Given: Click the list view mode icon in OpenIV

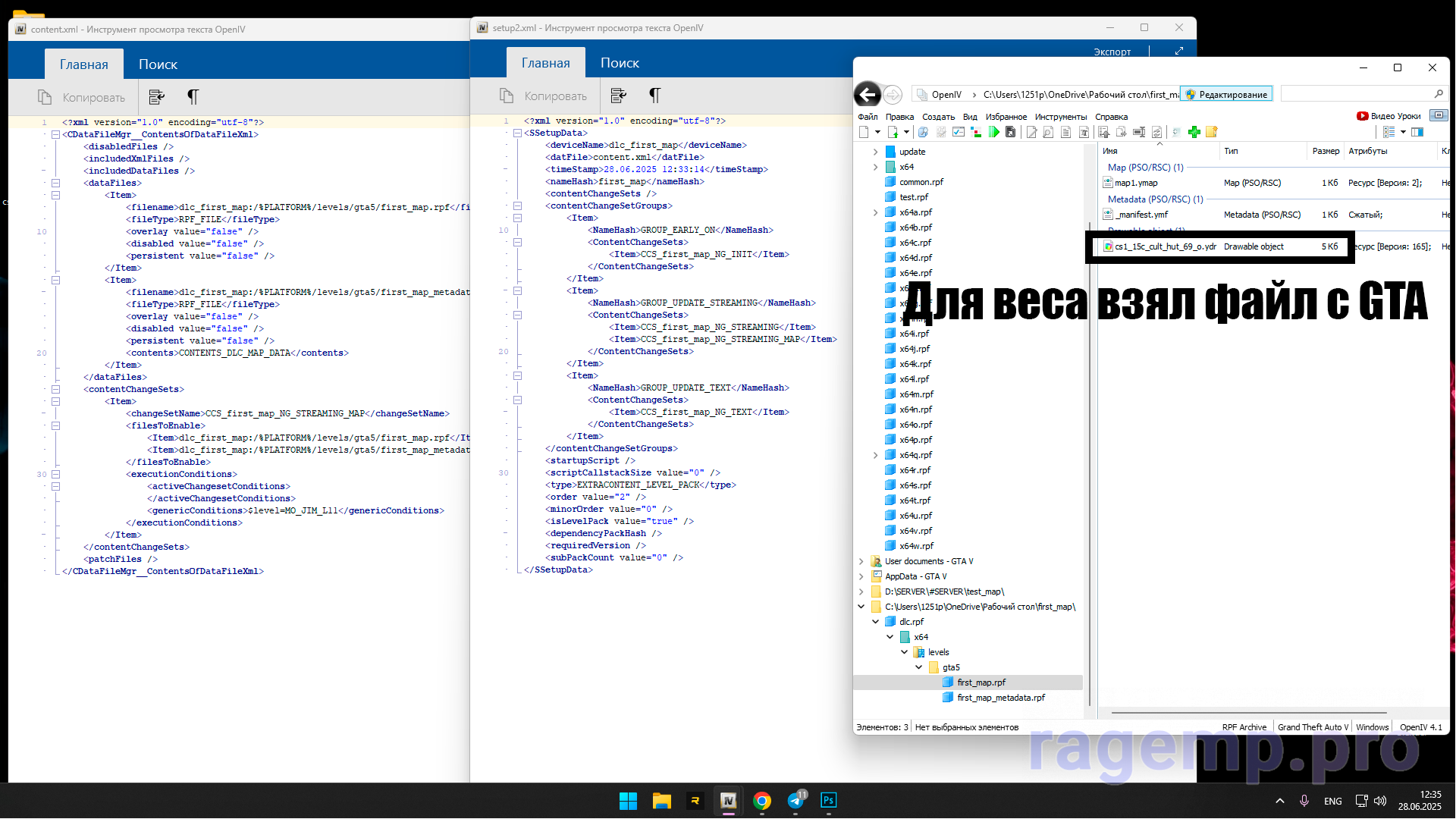Looking at the screenshot, I should (x=1389, y=132).
